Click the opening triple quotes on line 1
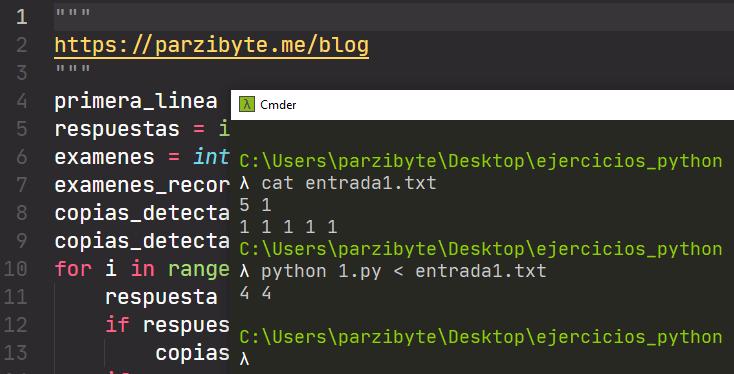734x374 pixels. pos(73,14)
